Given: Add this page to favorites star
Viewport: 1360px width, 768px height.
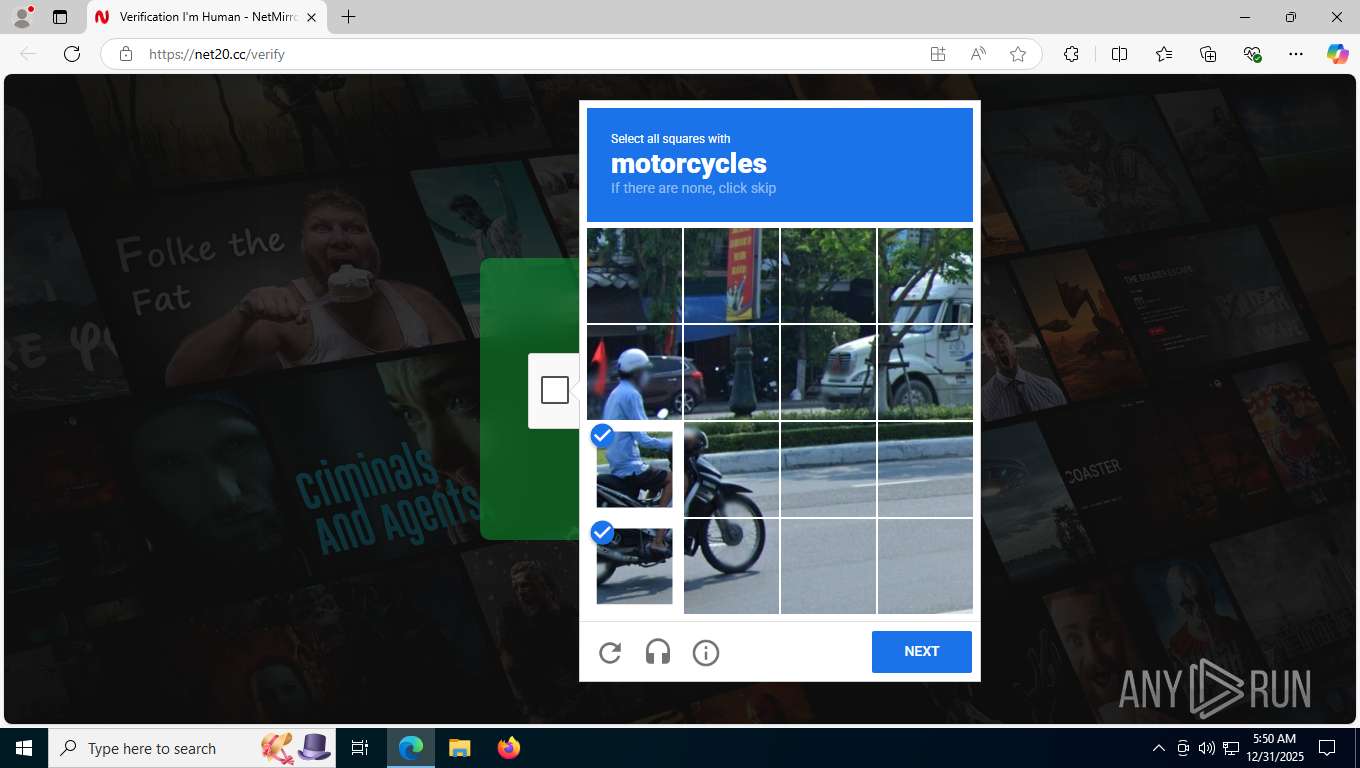Looking at the screenshot, I should [x=1018, y=54].
